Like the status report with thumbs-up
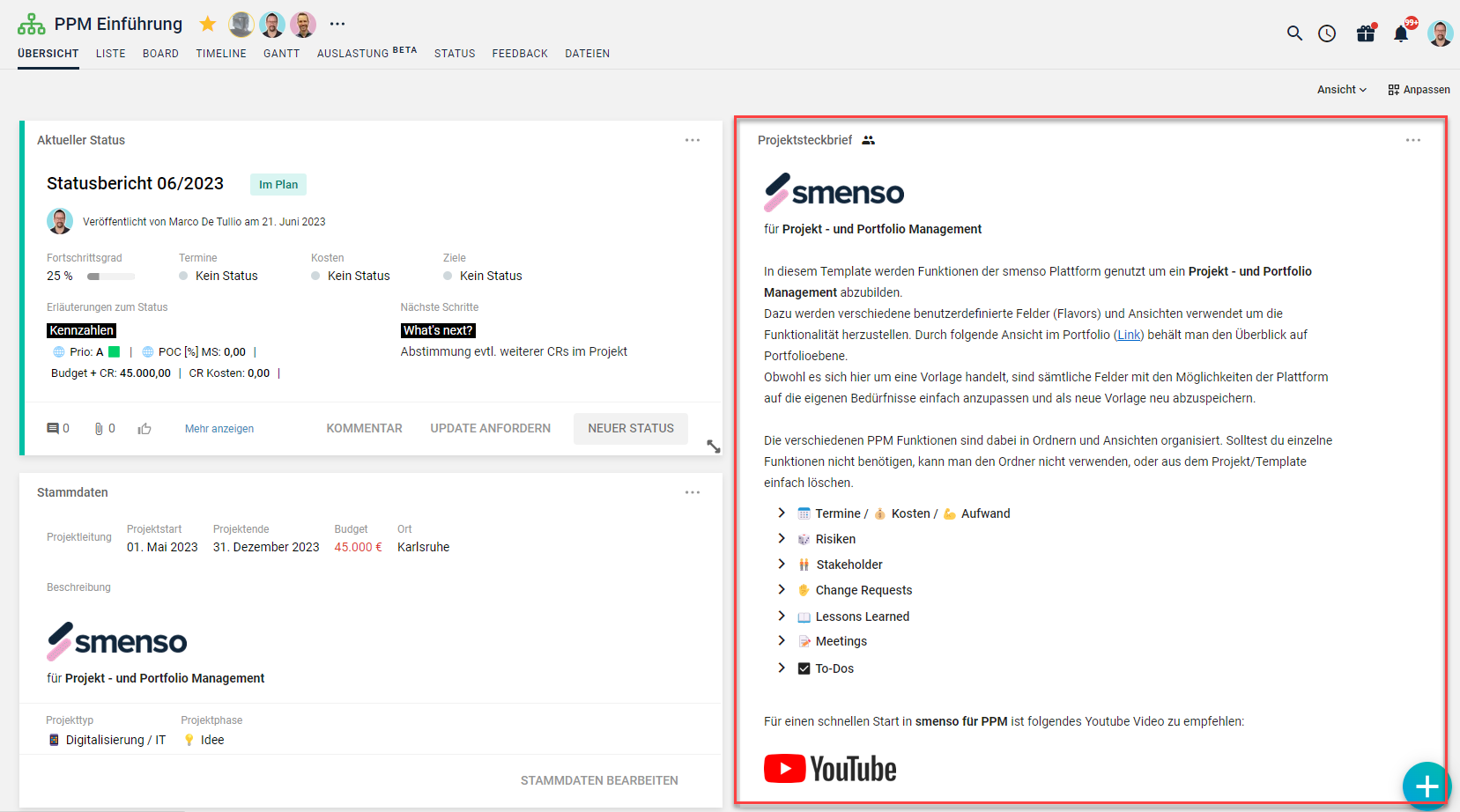The height and width of the screenshot is (812, 1460). (145, 429)
